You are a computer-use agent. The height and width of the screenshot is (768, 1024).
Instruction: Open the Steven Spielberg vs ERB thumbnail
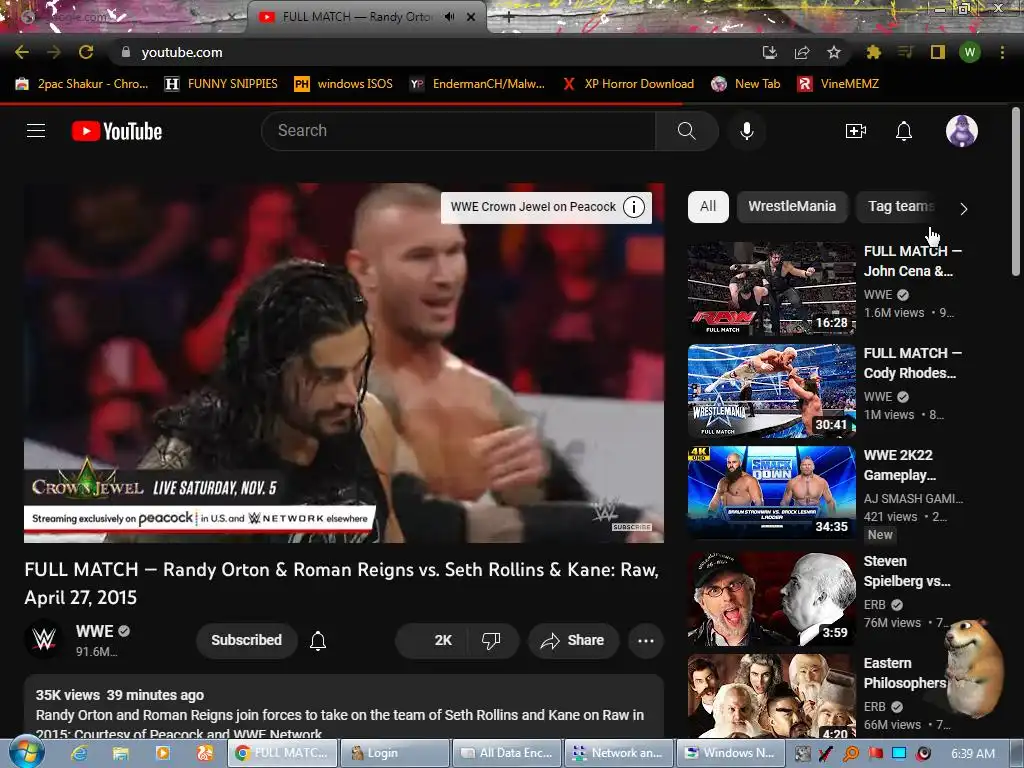click(771, 599)
